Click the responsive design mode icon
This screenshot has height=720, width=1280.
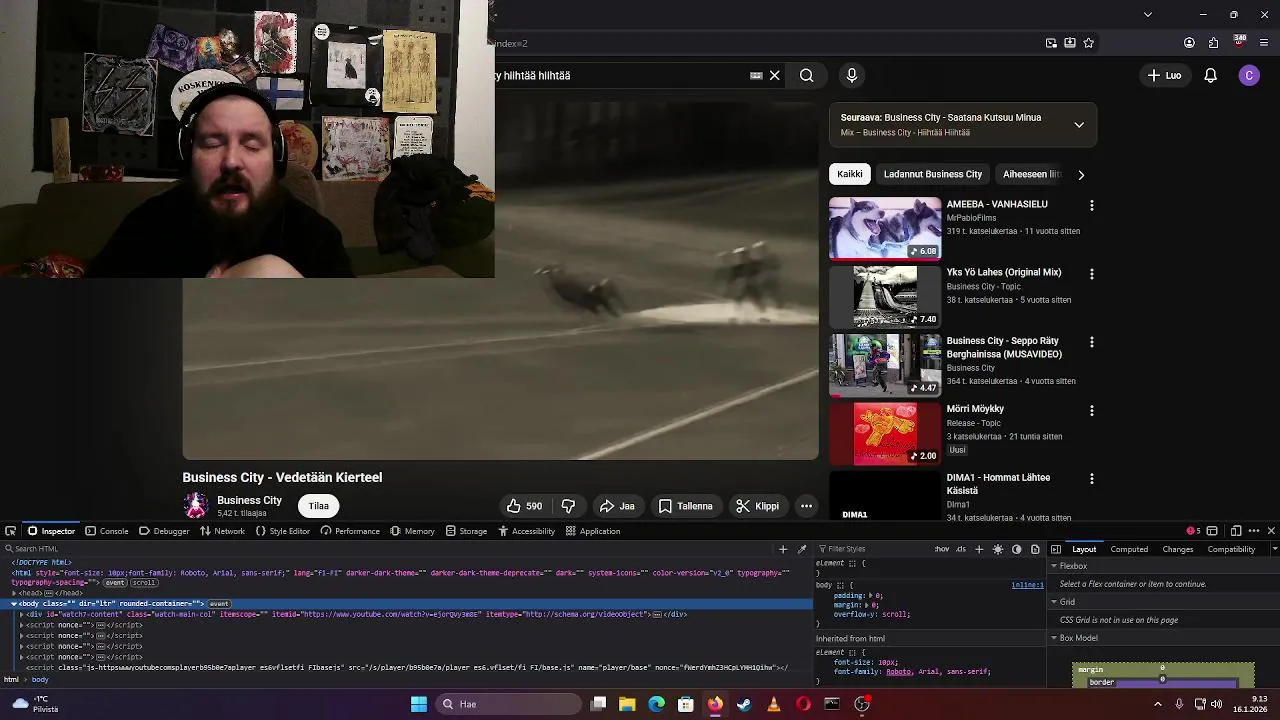coord(1236,531)
